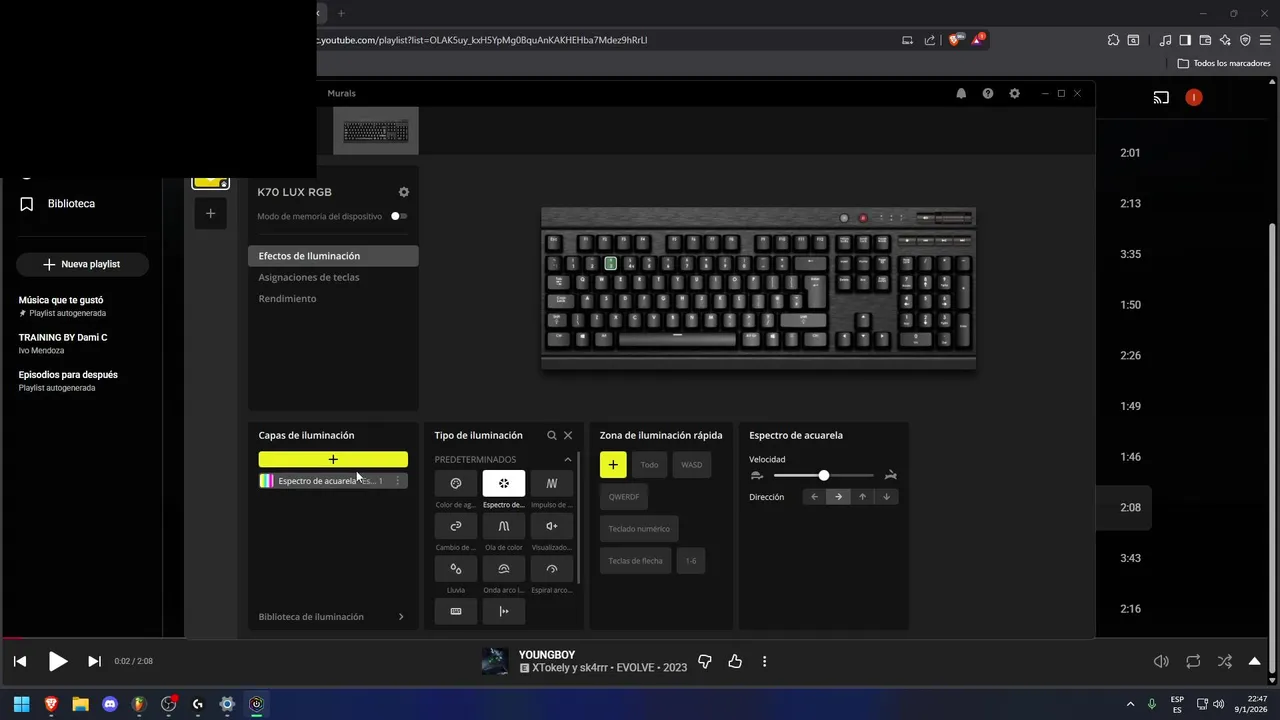Screen dimensions: 1280x720
Task: Open the Brave extensions puzzle icon
Action: [x=1113, y=40]
